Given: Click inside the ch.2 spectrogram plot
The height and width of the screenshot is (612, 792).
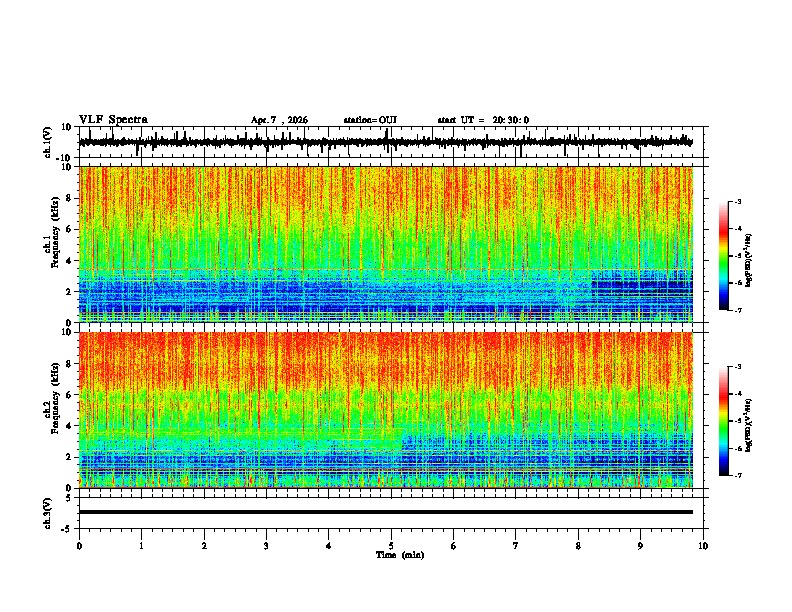Looking at the screenshot, I should pyautogui.click(x=386, y=410).
